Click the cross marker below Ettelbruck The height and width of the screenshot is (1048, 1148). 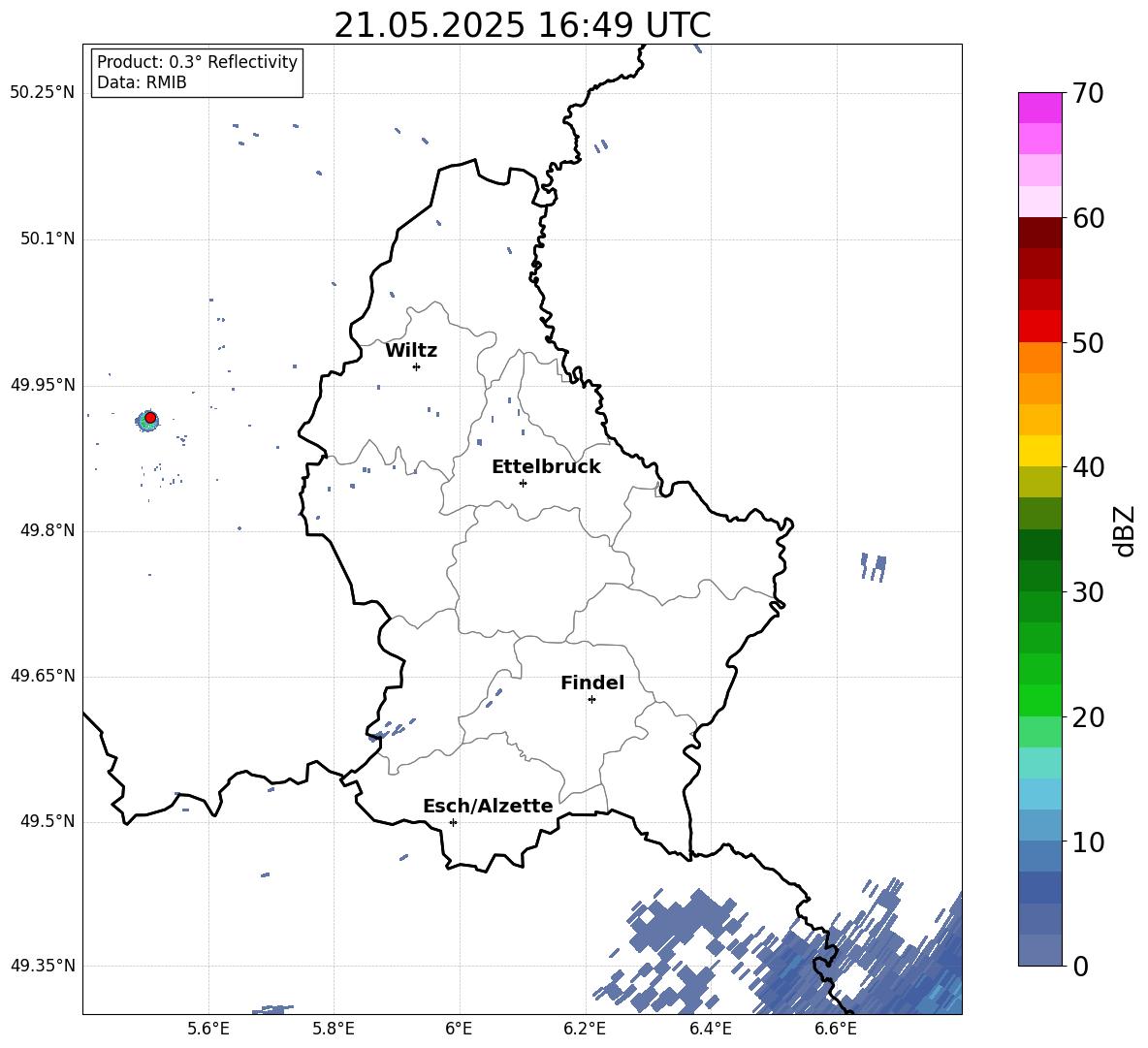click(x=523, y=483)
